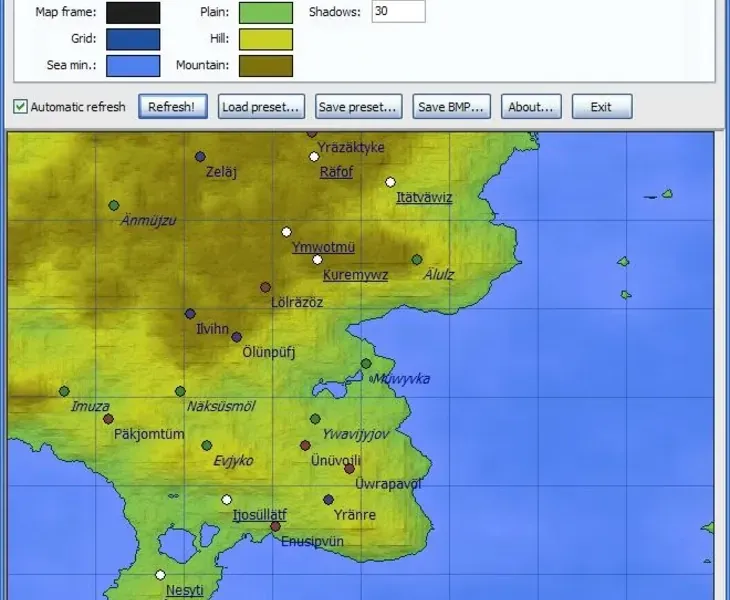
Task: Change the Mountain brown color swatch
Action: pos(266,66)
